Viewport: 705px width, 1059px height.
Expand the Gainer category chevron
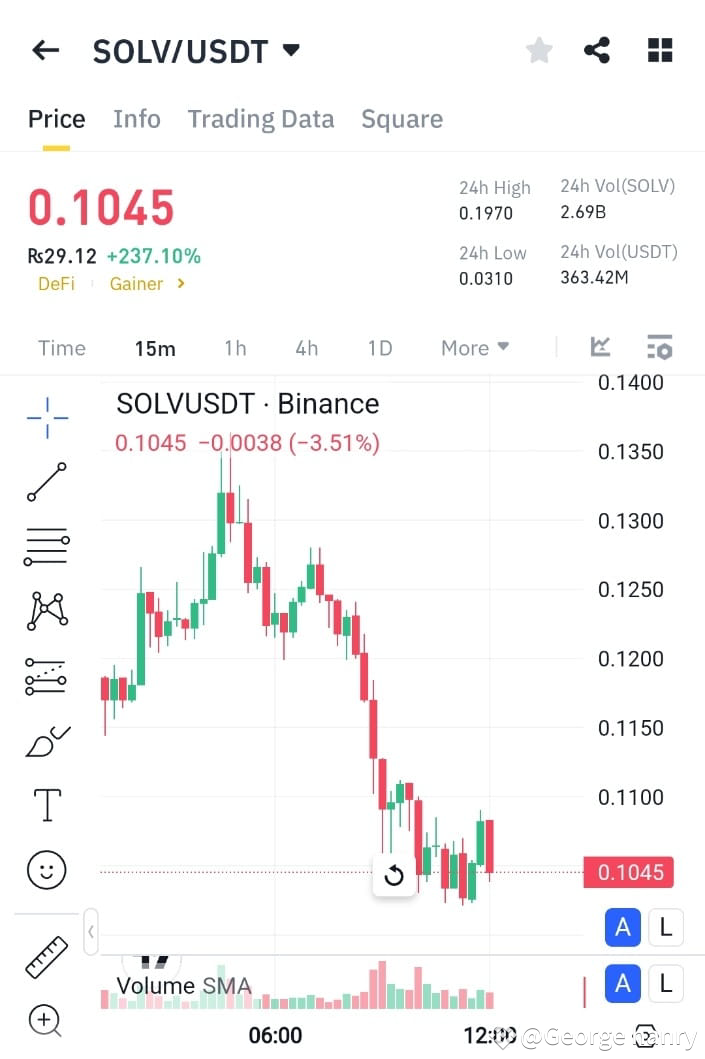coord(178,284)
